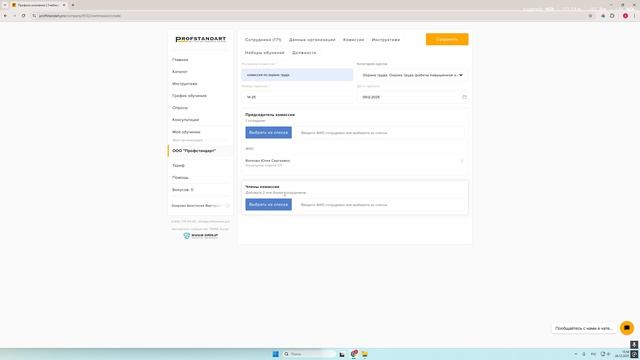Click Выбрать из списка for the chairman
Screen dimensions: 640x360
pyautogui.click(x=269, y=133)
